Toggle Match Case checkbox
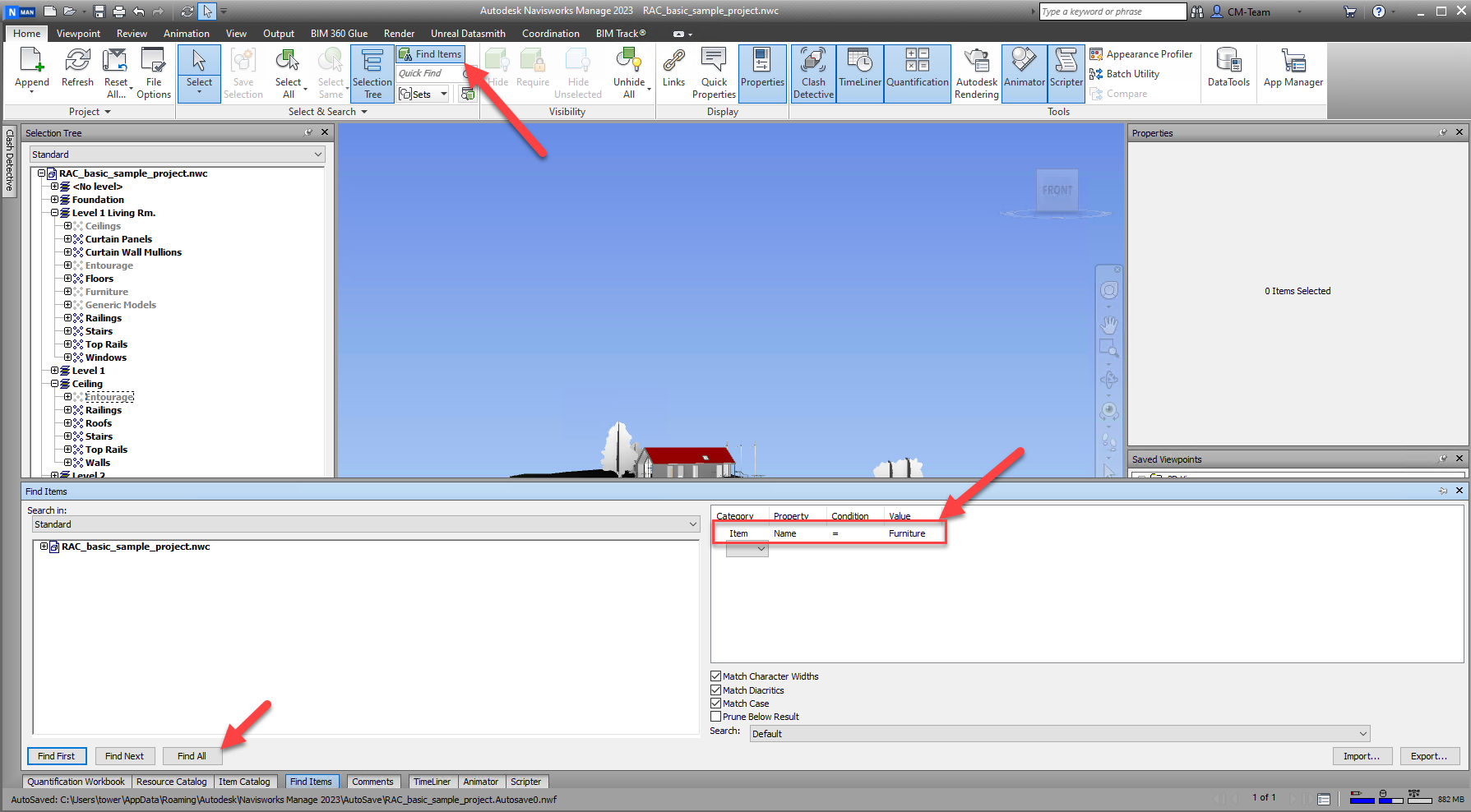 coord(715,704)
